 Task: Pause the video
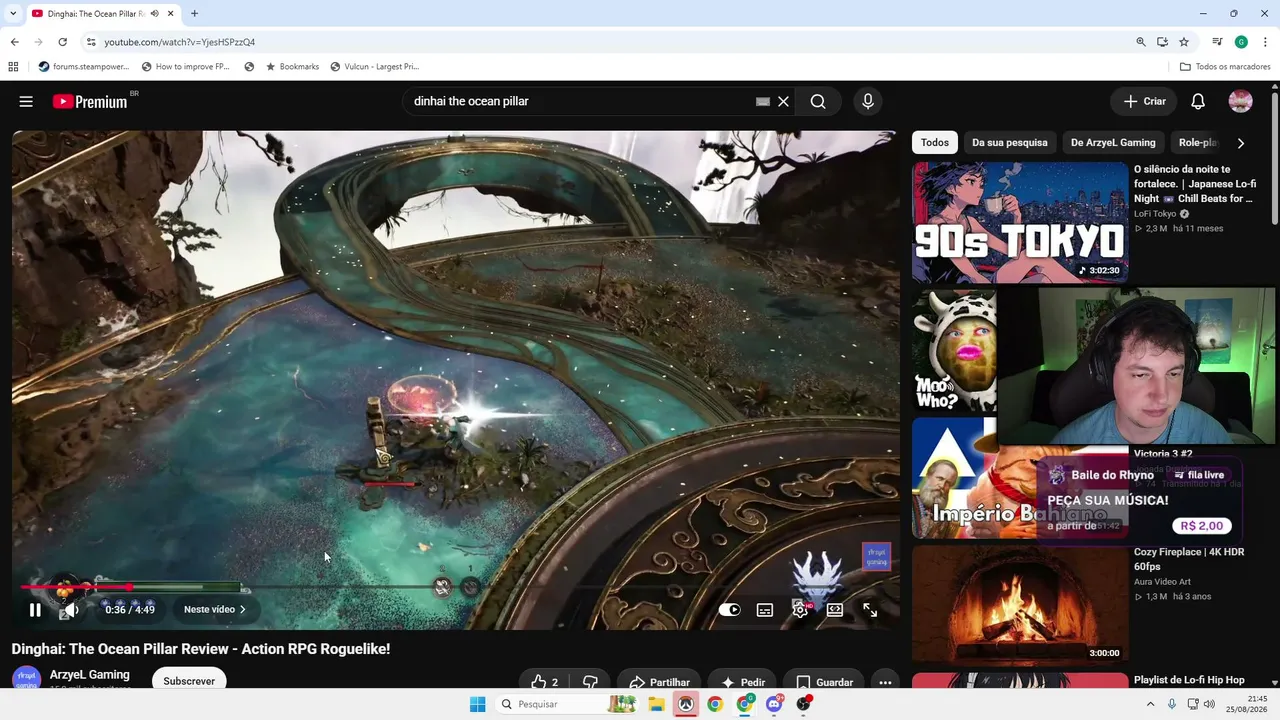click(x=35, y=610)
